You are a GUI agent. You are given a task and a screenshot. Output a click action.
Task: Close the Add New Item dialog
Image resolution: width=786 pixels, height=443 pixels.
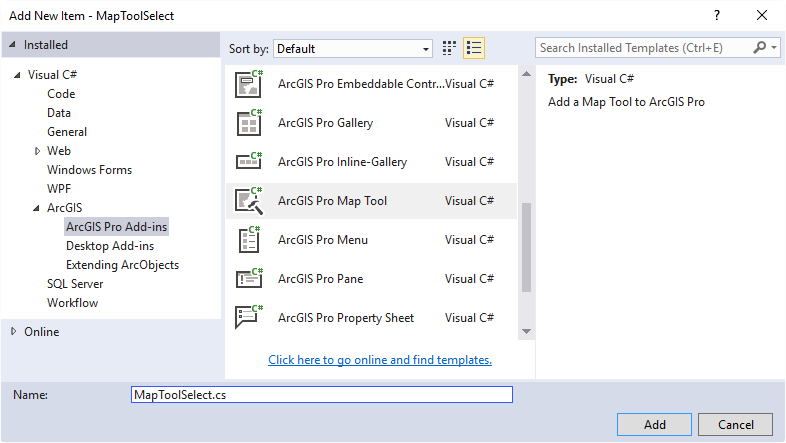(x=761, y=15)
